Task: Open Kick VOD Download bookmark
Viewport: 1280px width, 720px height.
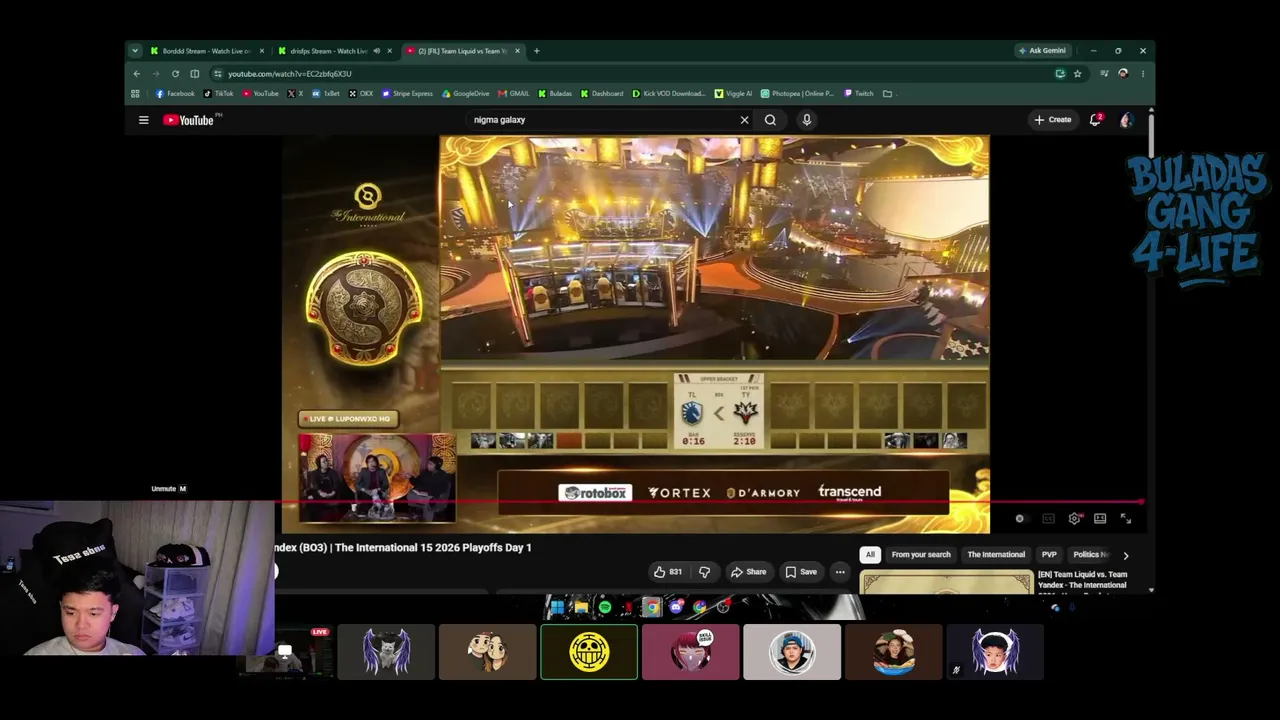Action: [x=668, y=94]
